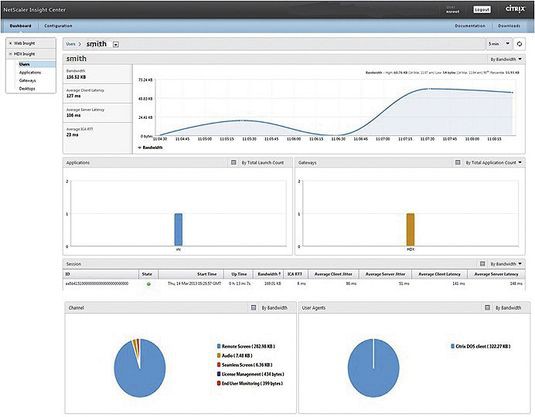Open the 5 min time range dropdown
535x417 pixels.
click(499, 44)
